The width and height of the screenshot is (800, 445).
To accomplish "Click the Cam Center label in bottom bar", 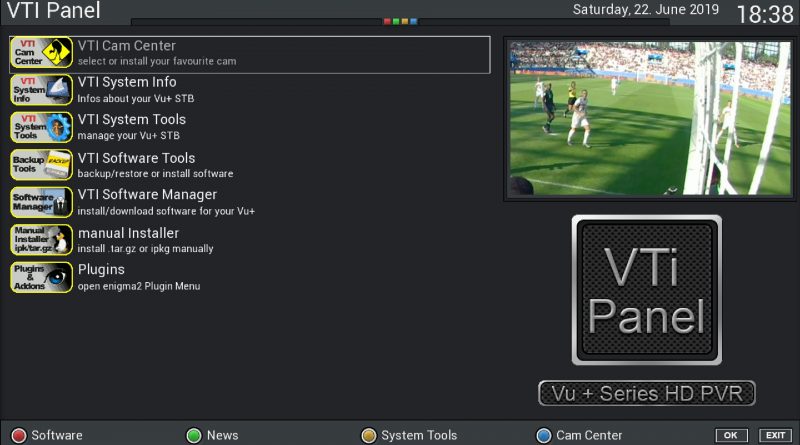I will coord(589,435).
